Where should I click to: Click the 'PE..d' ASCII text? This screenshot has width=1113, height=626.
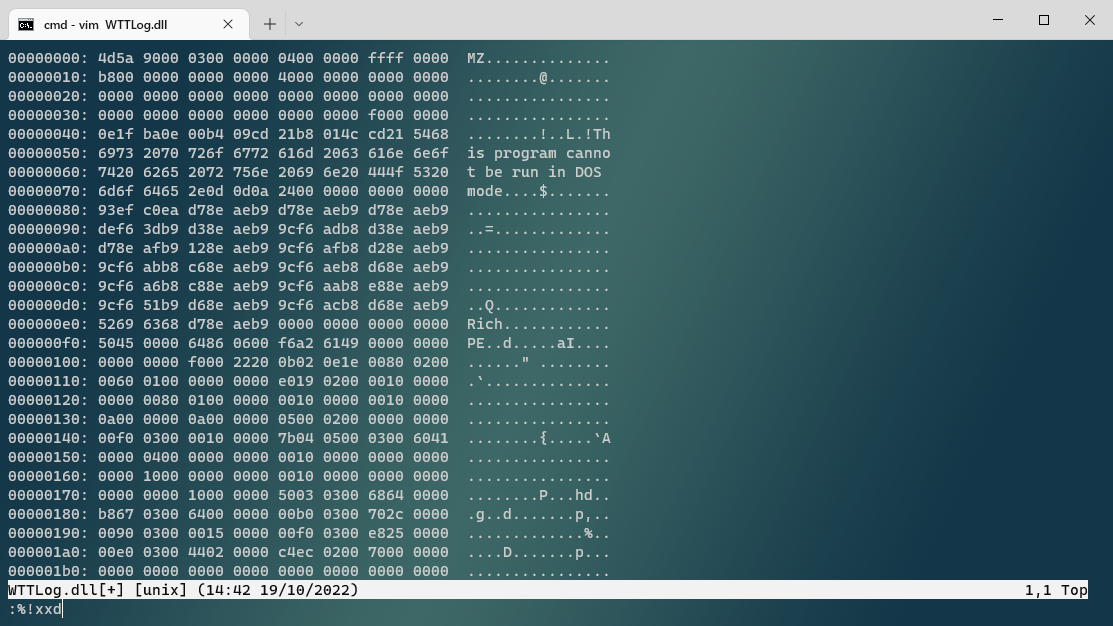click(489, 344)
